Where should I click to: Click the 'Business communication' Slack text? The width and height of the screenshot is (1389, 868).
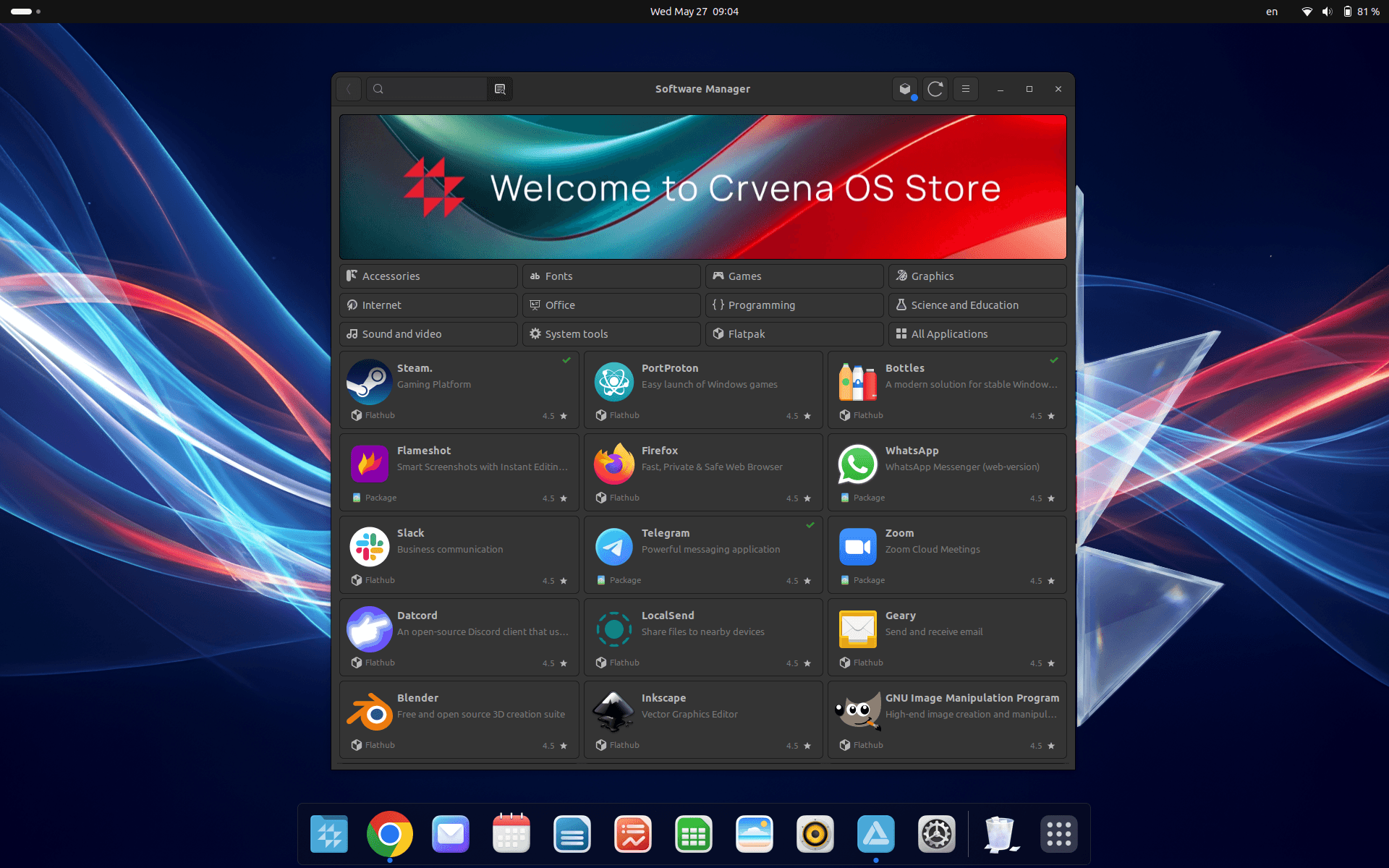tap(450, 550)
